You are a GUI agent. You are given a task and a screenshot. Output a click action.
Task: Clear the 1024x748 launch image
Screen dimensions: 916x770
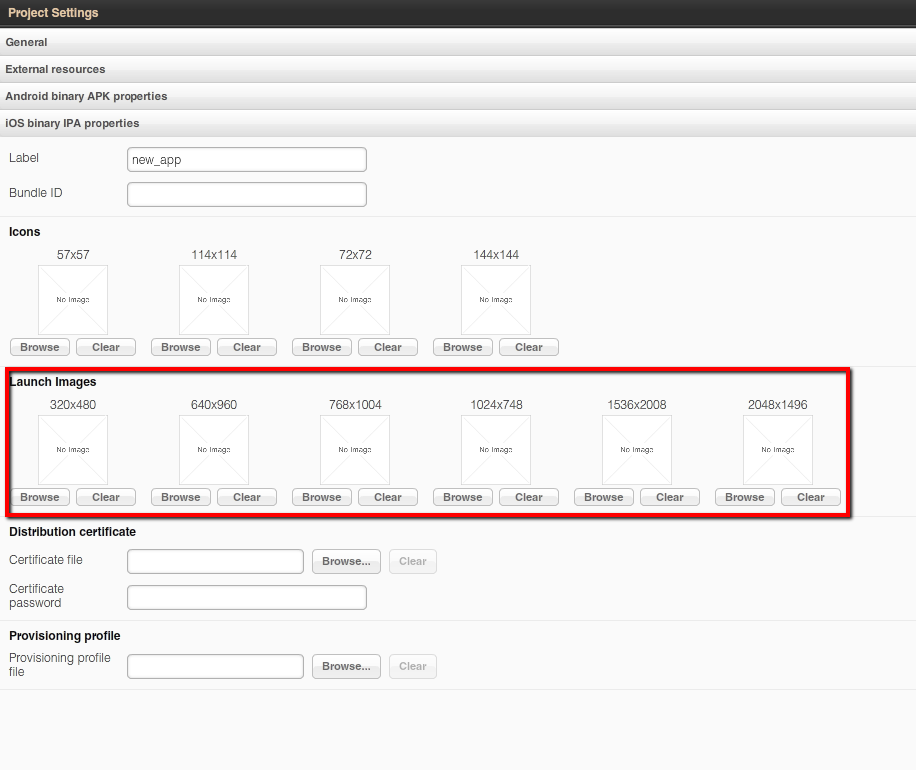(529, 497)
